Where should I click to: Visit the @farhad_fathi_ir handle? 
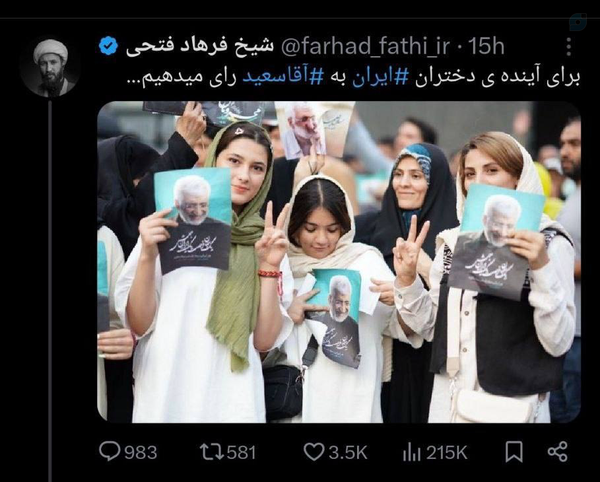(x=365, y=47)
